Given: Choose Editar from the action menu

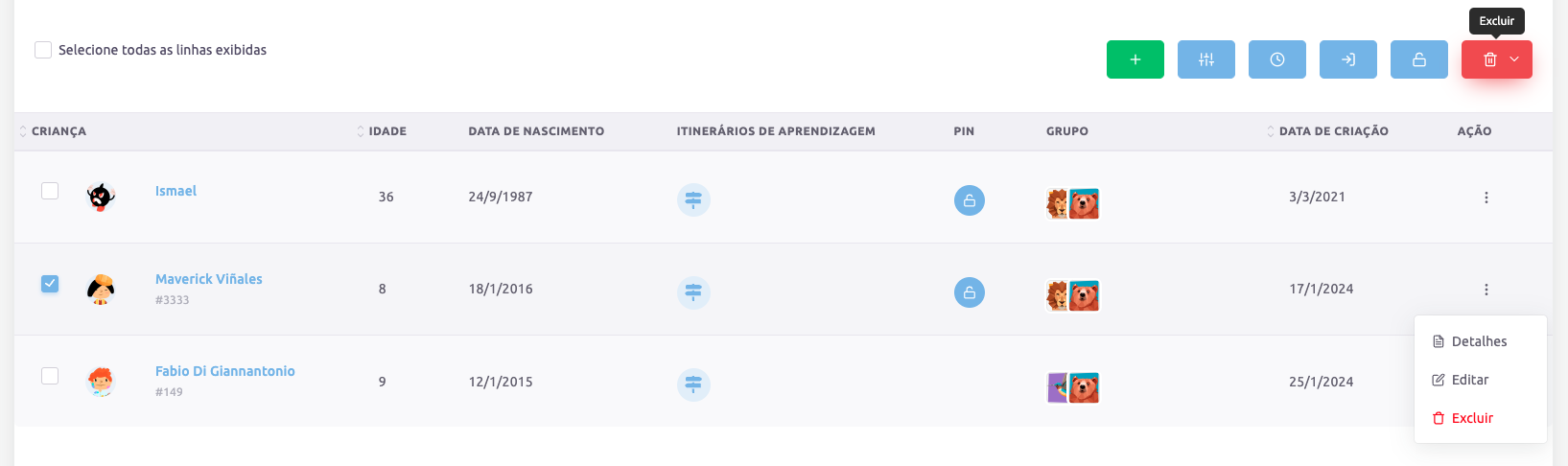Looking at the screenshot, I should coord(1469,380).
